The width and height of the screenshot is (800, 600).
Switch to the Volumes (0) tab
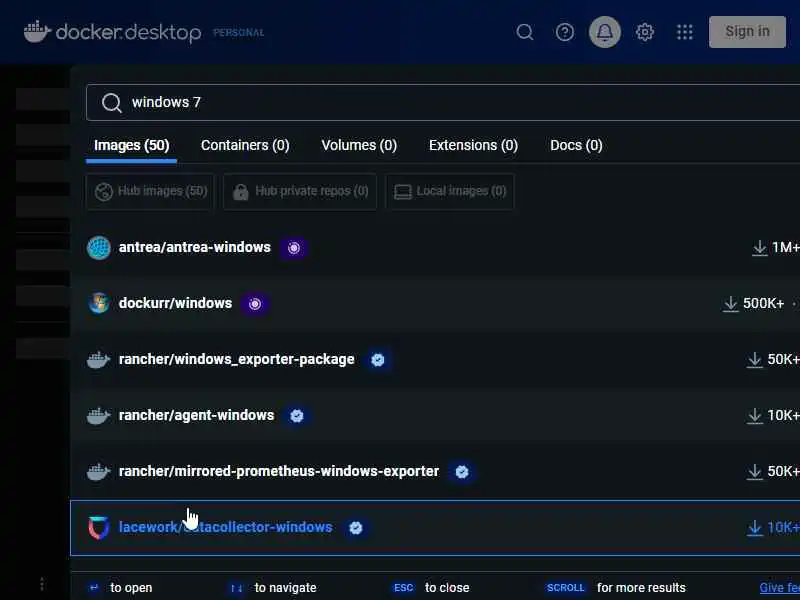pyautogui.click(x=359, y=145)
